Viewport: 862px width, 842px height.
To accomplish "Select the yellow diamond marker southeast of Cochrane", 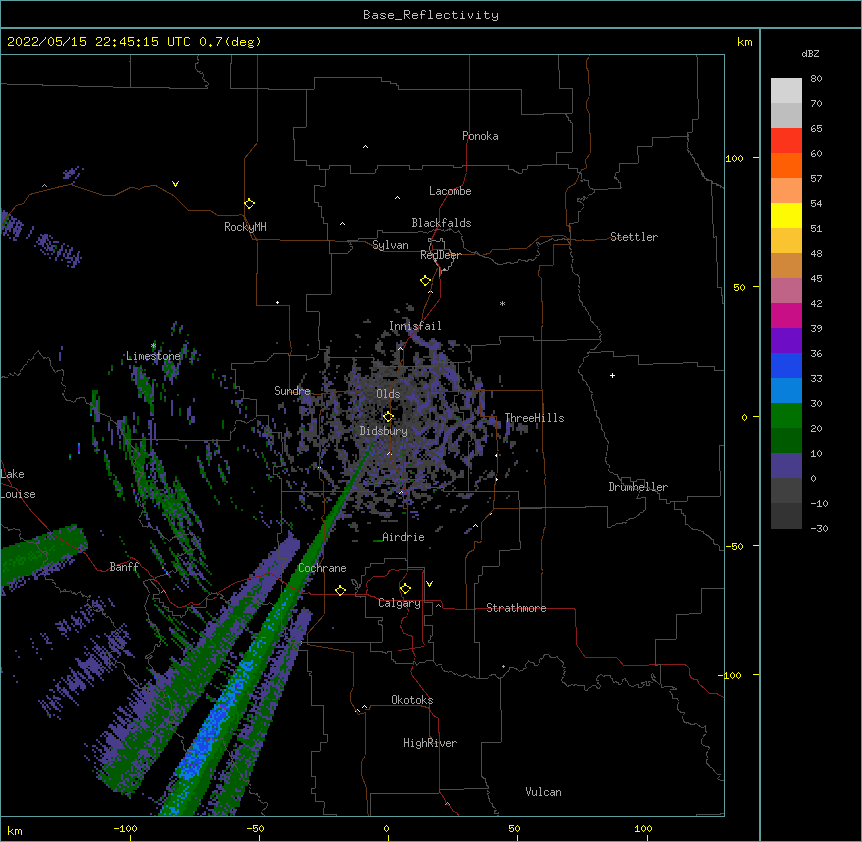I will [340, 590].
